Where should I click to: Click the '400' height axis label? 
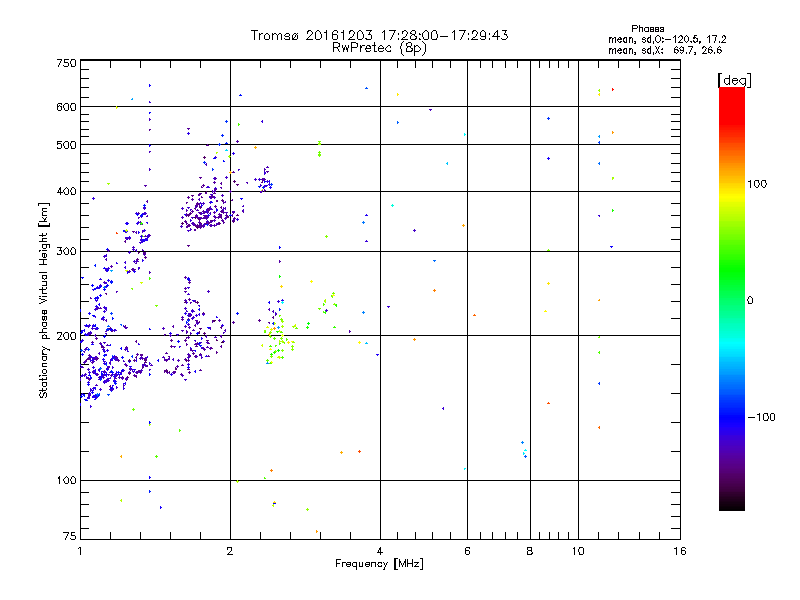pos(66,192)
